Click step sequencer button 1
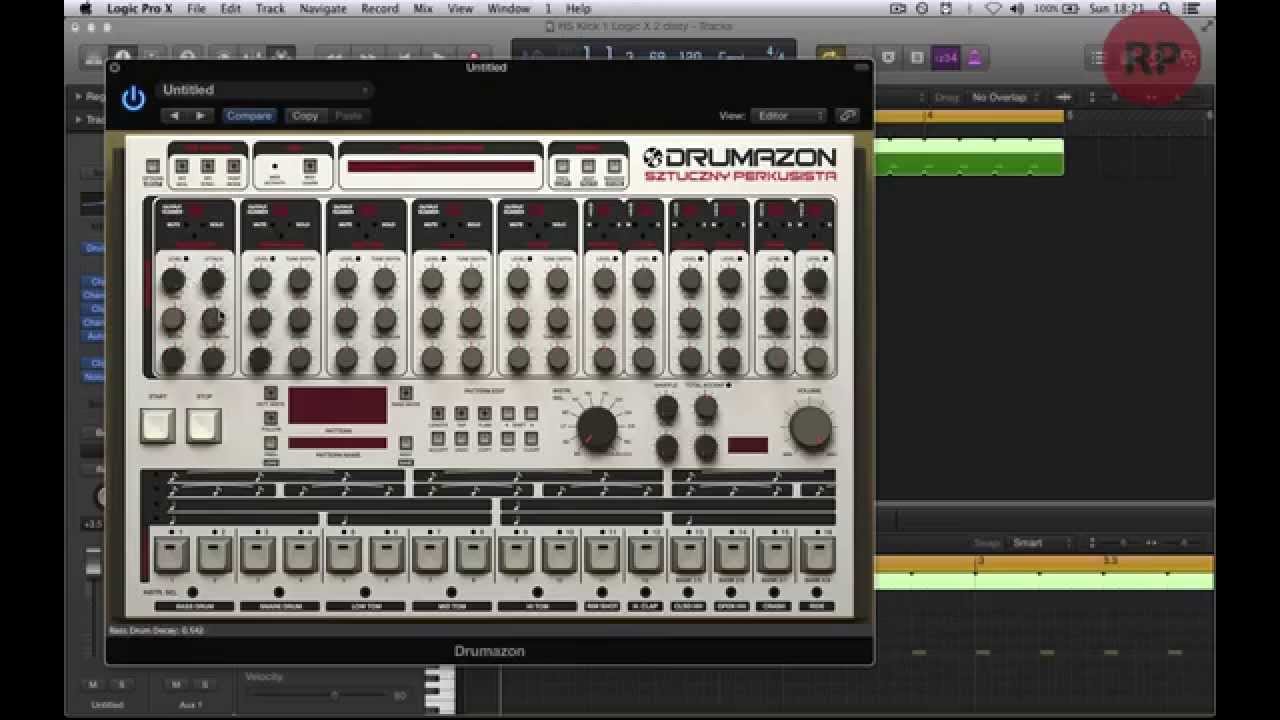Viewport: 1280px width, 720px height. click(171, 553)
